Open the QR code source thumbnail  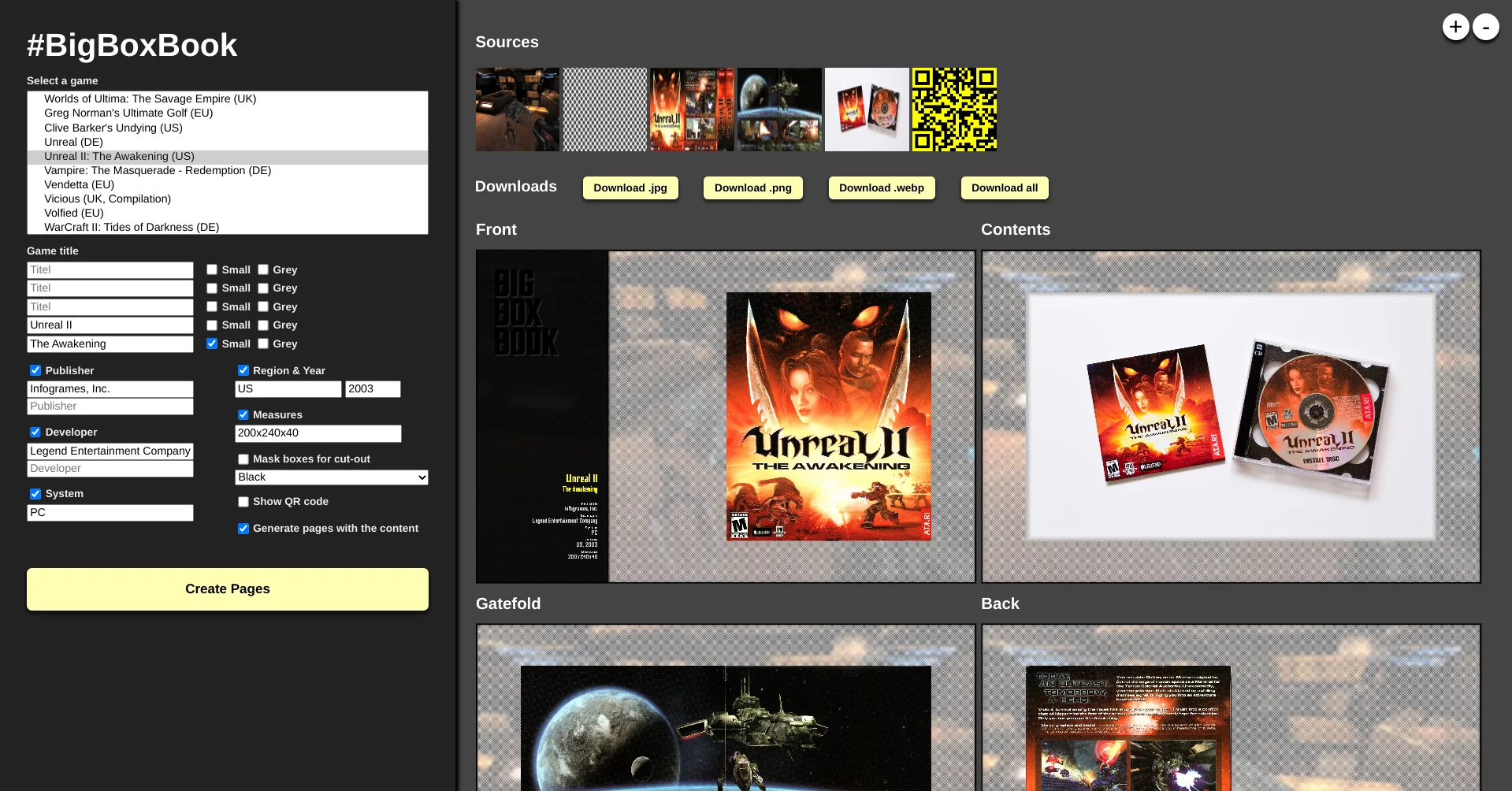click(954, 110)
